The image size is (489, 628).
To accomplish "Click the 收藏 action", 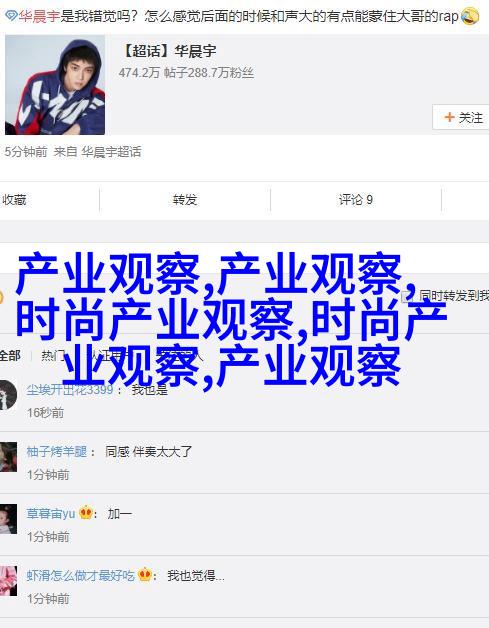I will tap(14, 199).
